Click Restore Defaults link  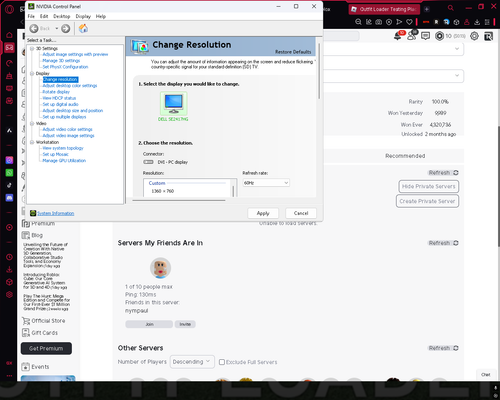pyautogui.click(x=293, y=52)
